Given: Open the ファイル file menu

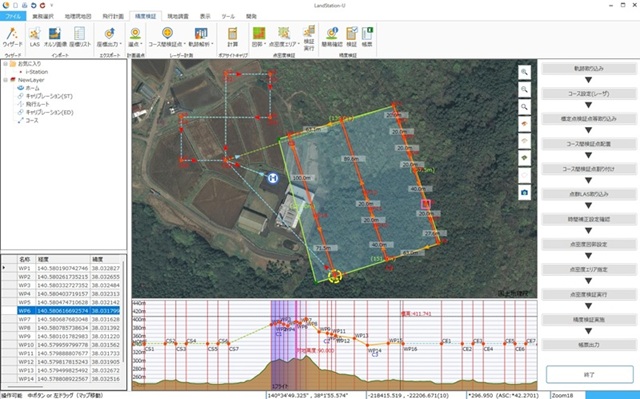Looking at the screenshot, I should 13,16.
